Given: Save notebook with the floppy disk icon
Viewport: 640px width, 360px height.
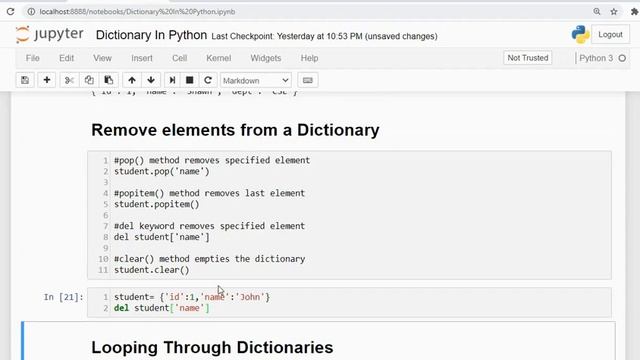Looking at the screenshot, I should click(x=25, y=80).
